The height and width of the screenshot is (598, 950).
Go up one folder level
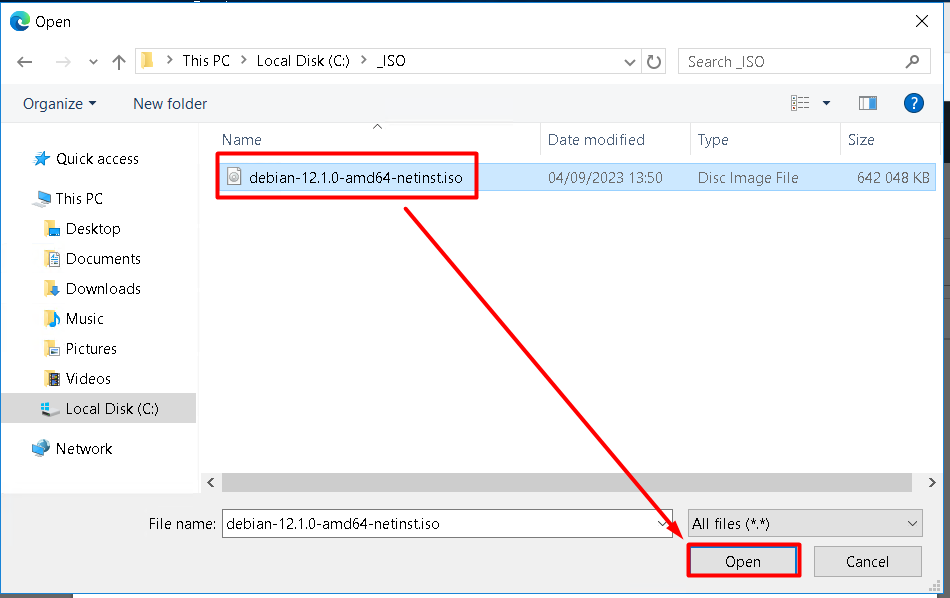[x=119, y=62]
